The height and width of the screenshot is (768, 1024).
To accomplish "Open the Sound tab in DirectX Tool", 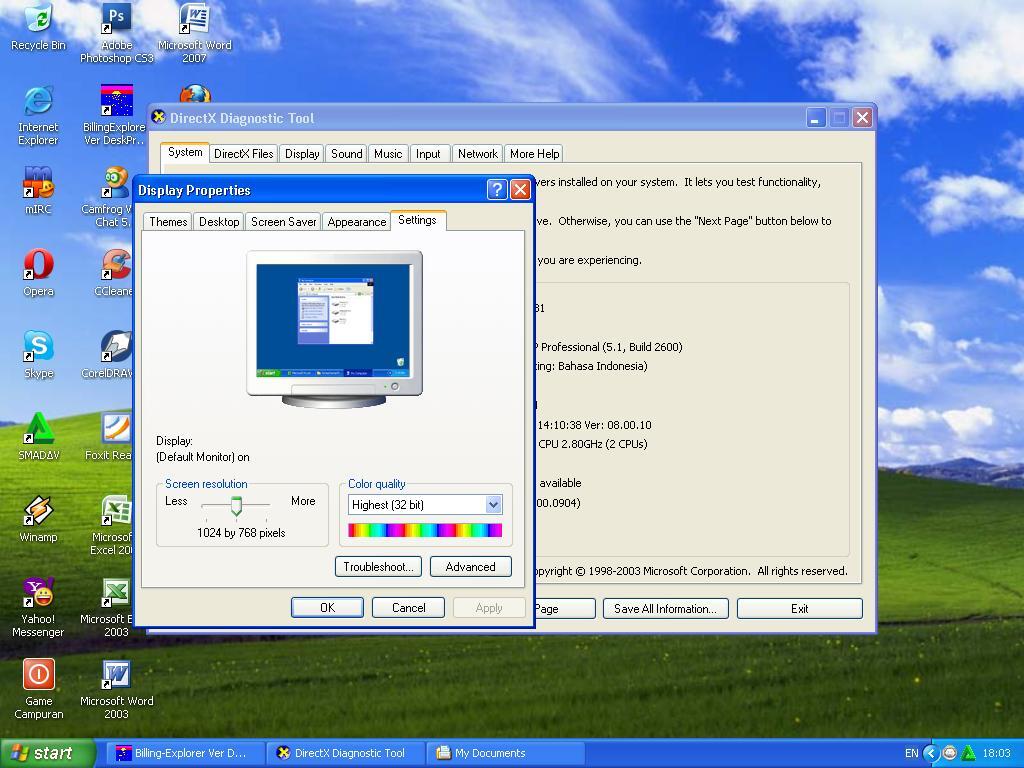I will [346, 153].
